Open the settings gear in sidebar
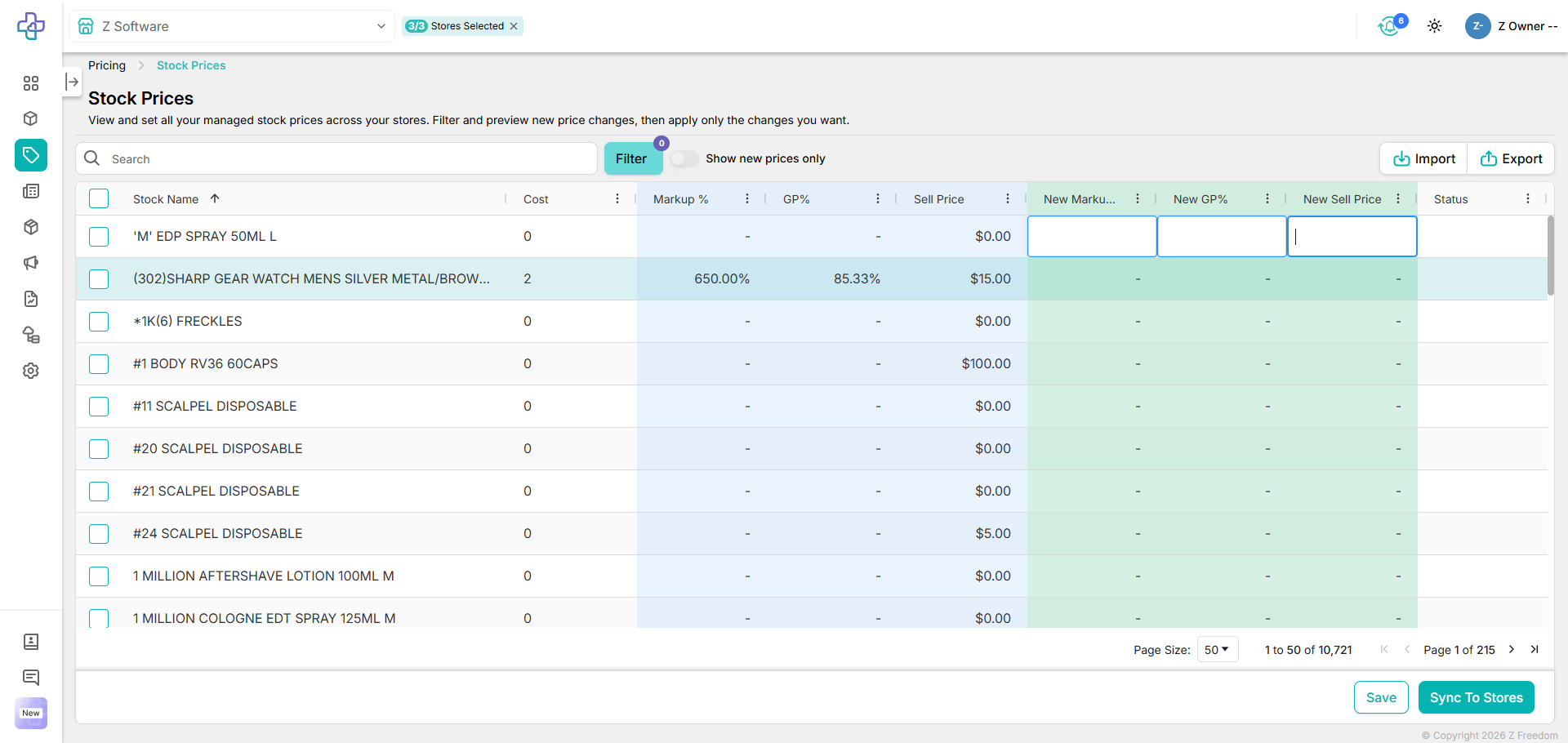1568x743 pixels. [31, 371]
